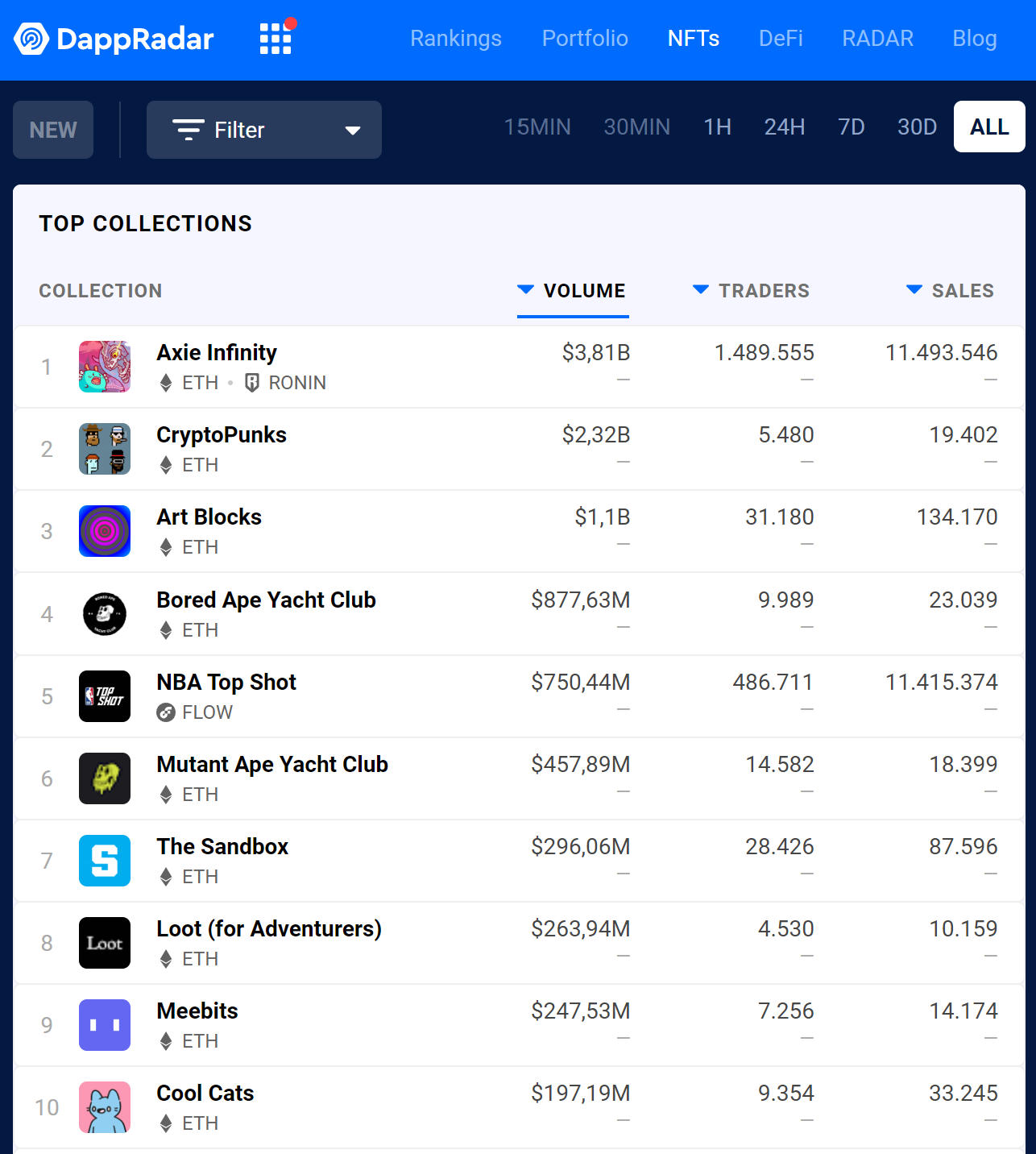Click the 486.711 traders value
Screen dimensions: 1036x1154
pyautogui.click(x=773, y=682)
